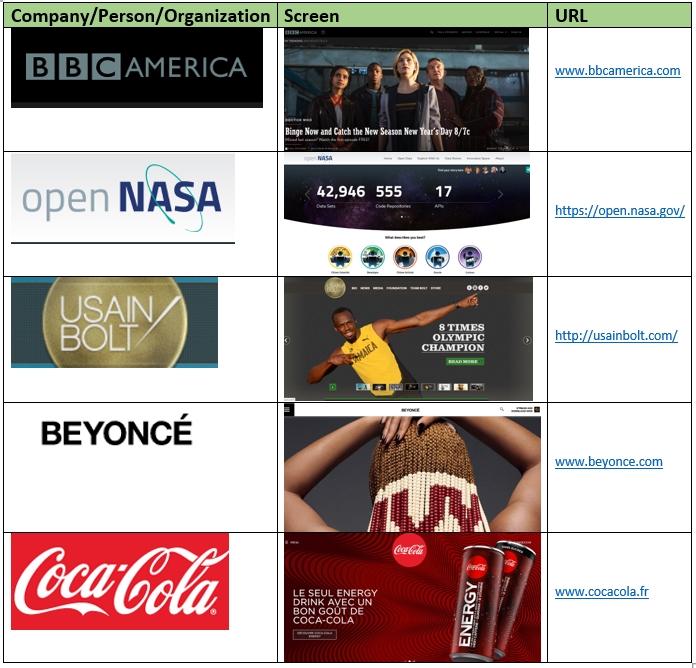Click the big red Coca-Cola logo

click(120, 581)
